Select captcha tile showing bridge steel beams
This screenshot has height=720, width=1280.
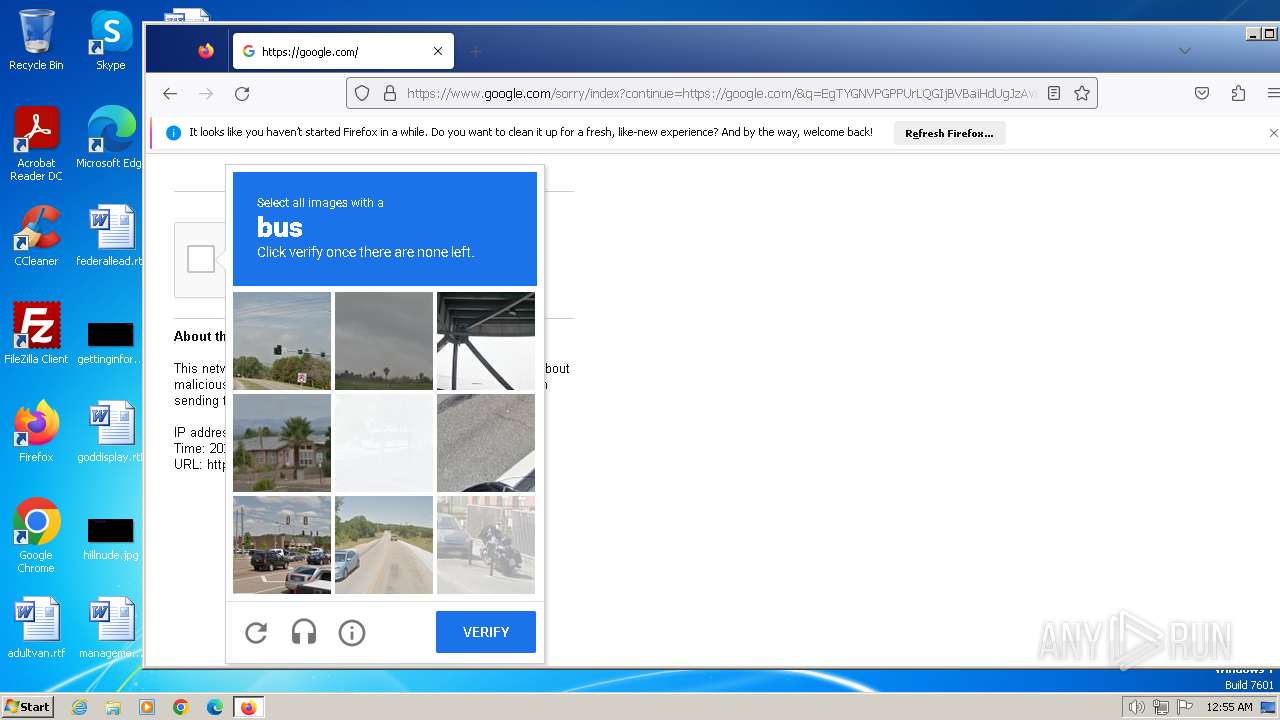point(486,341)
